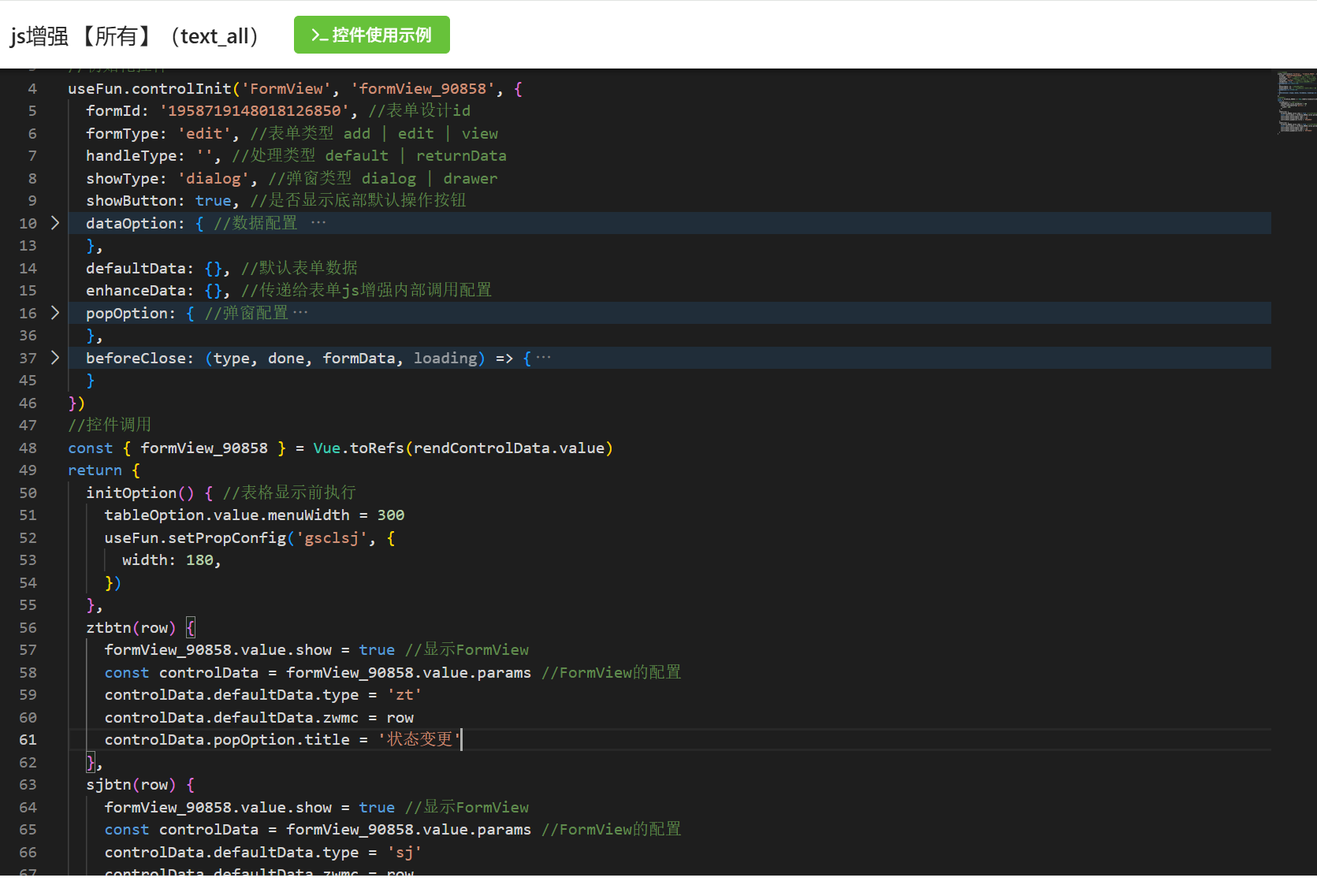Click showType value 'dialog'
Screen dimensions: 1317x896
point(213,179)
